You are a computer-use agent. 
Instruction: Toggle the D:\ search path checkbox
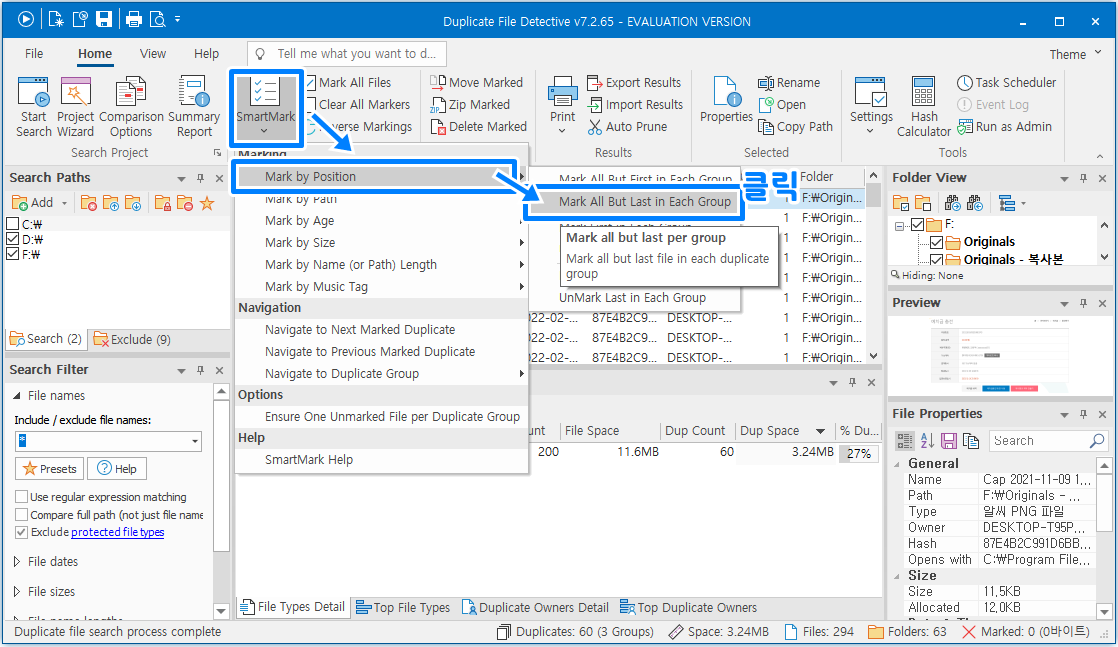[12, 239]
